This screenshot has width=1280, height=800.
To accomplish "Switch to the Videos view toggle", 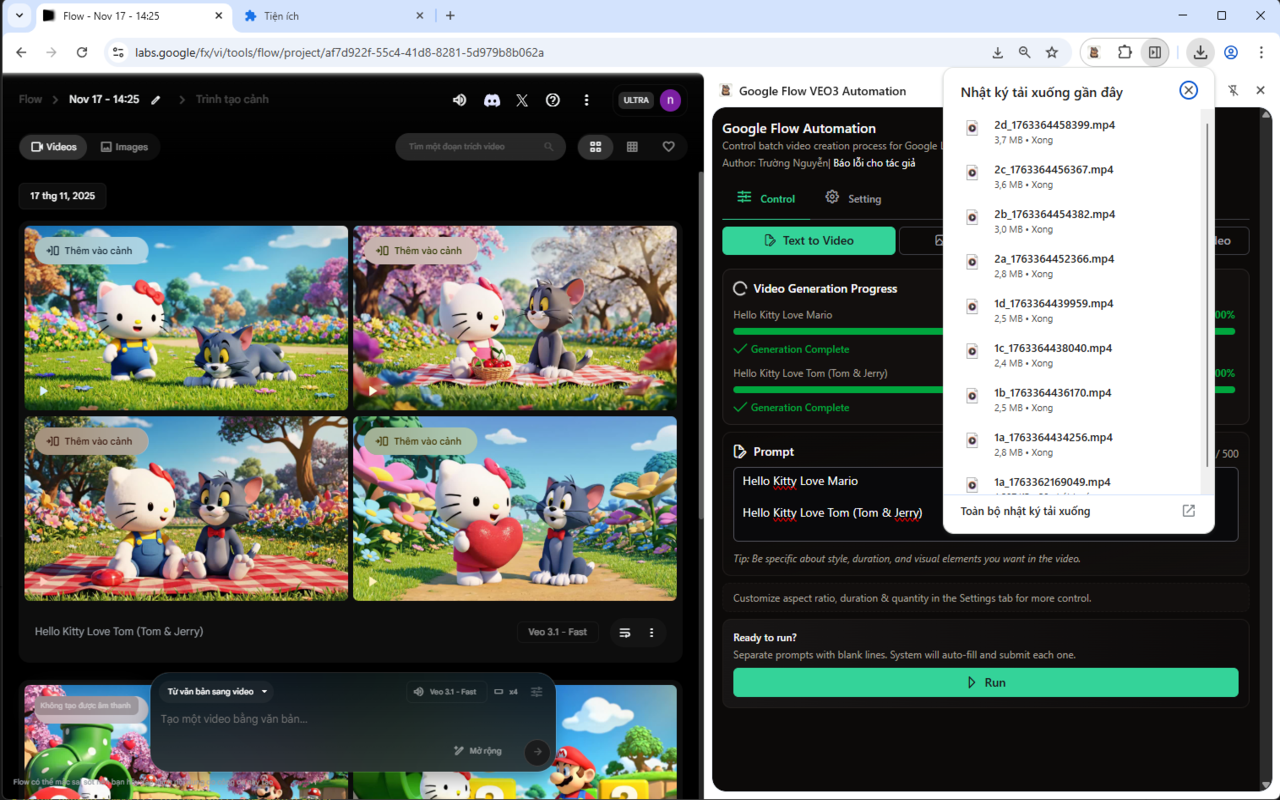I will (54, 147).
